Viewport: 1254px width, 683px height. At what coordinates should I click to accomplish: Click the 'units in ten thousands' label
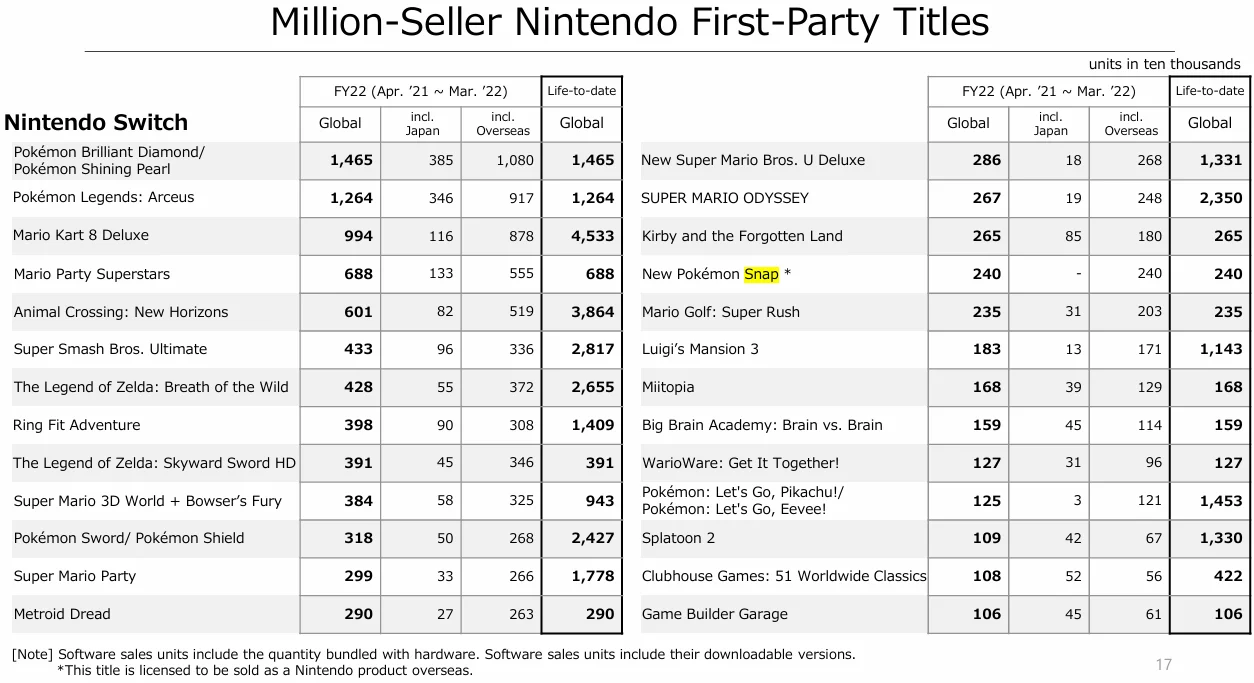click(x=1164, y=64)
